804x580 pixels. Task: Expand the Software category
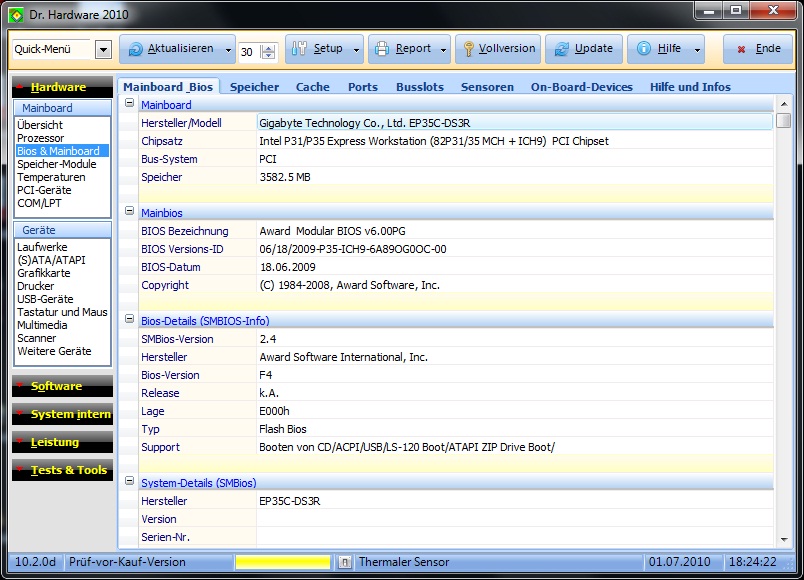click(x=62, y=386)
